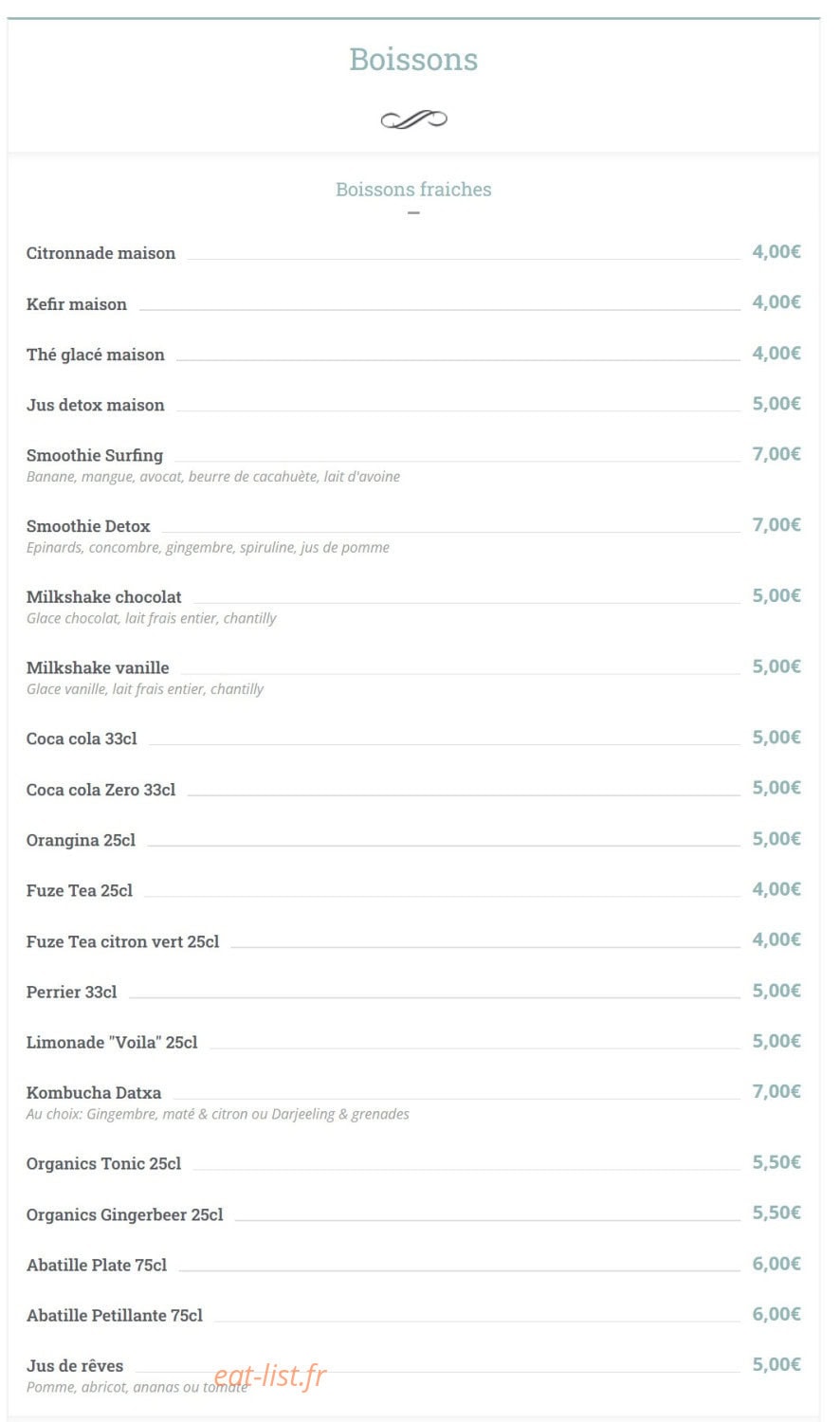Click Limonade "Voila" 25cl
Image resolution: width=840 pixels, height=1422 pixels.
112,1042
